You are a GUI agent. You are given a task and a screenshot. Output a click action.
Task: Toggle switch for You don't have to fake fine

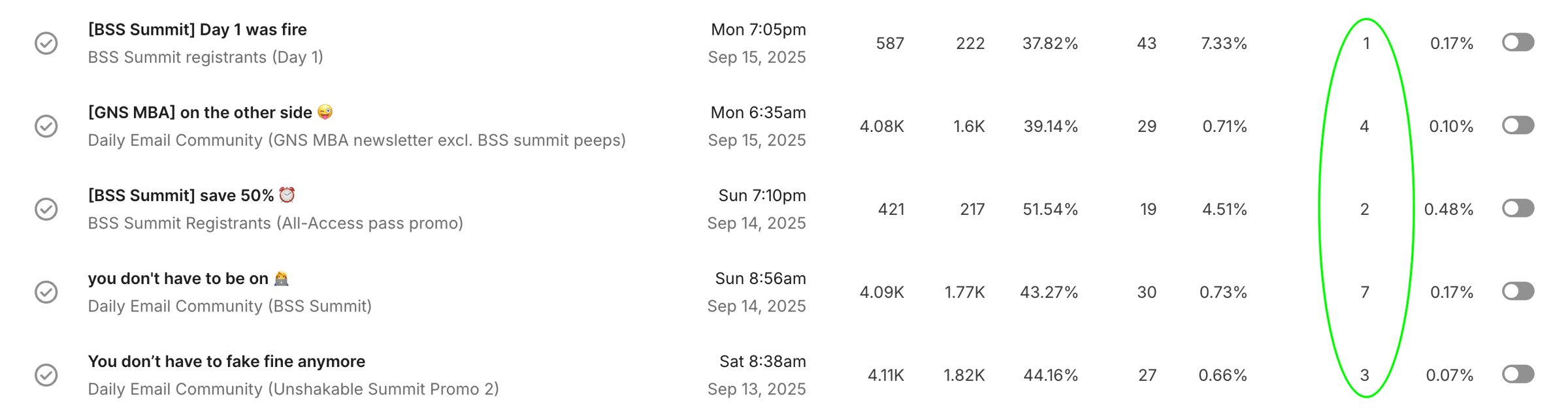coord(1518,374)
